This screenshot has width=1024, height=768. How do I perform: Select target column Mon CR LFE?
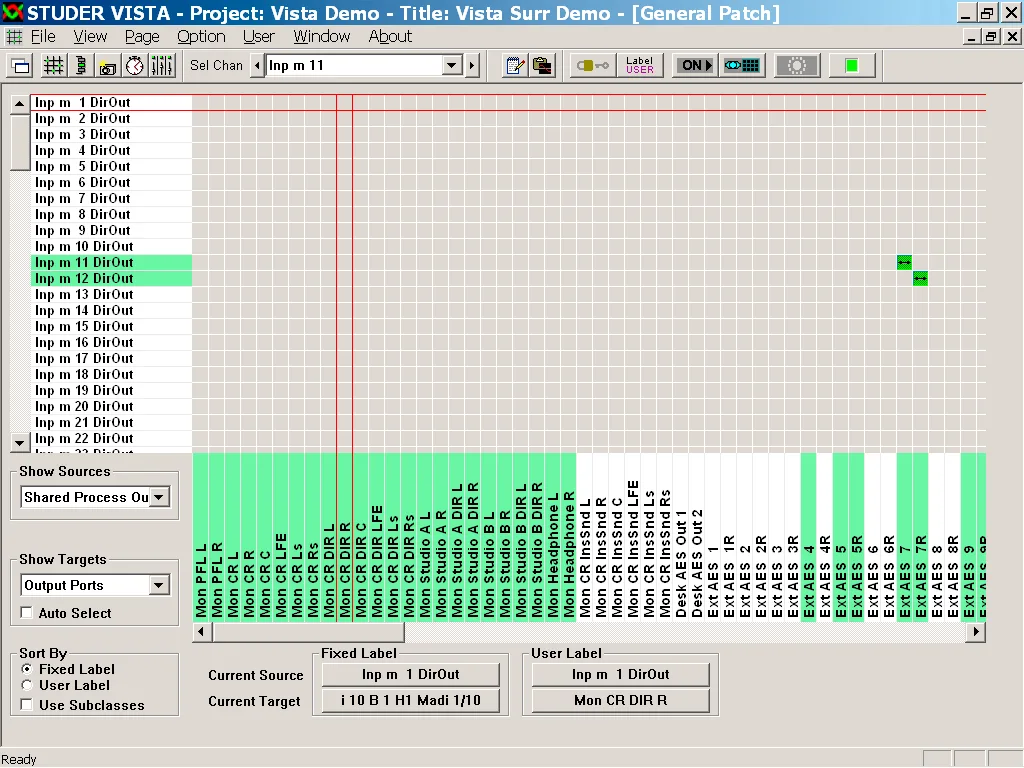(x=281, y=537)
